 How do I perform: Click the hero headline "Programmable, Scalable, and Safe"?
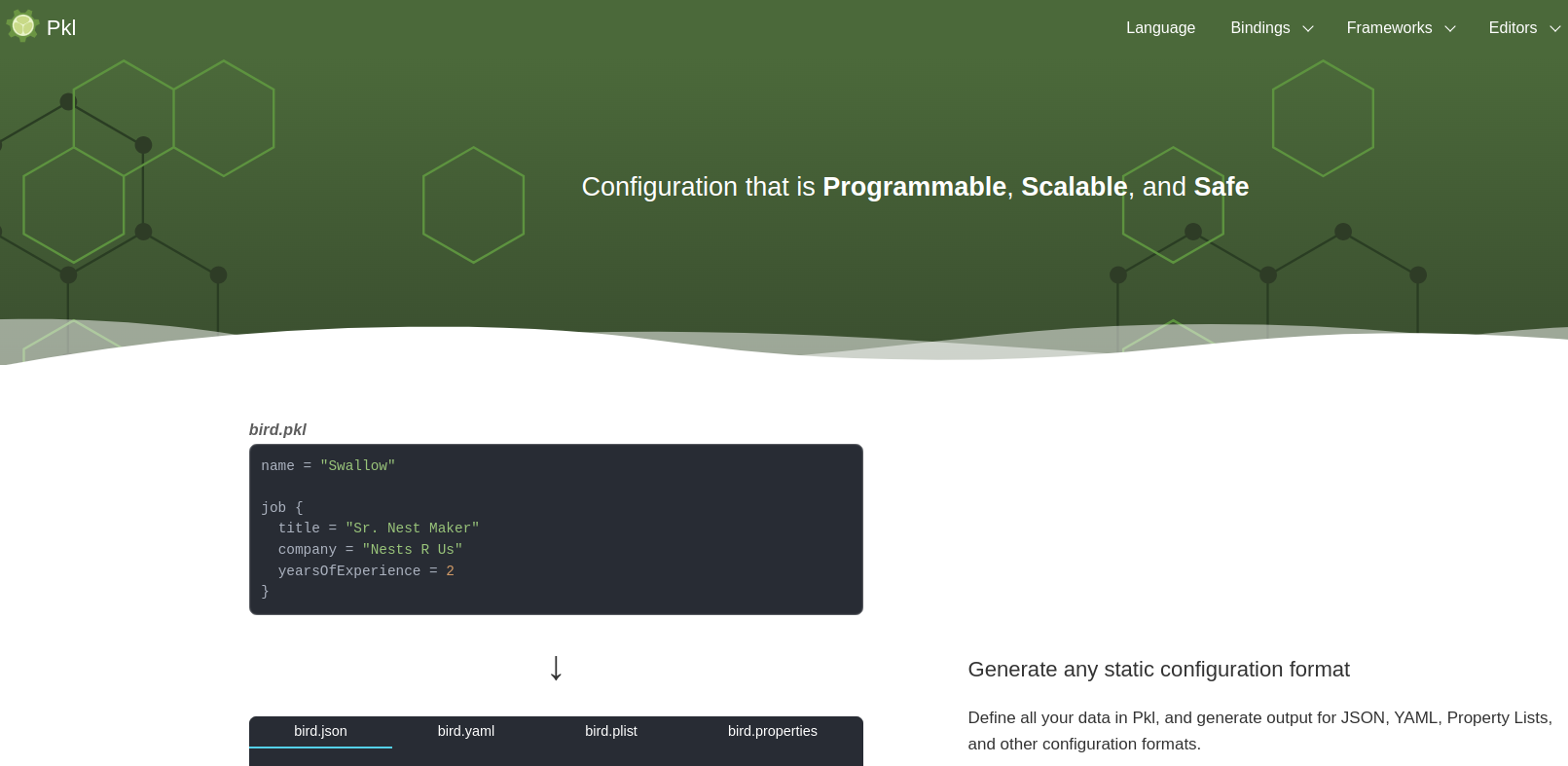point(915,187)
